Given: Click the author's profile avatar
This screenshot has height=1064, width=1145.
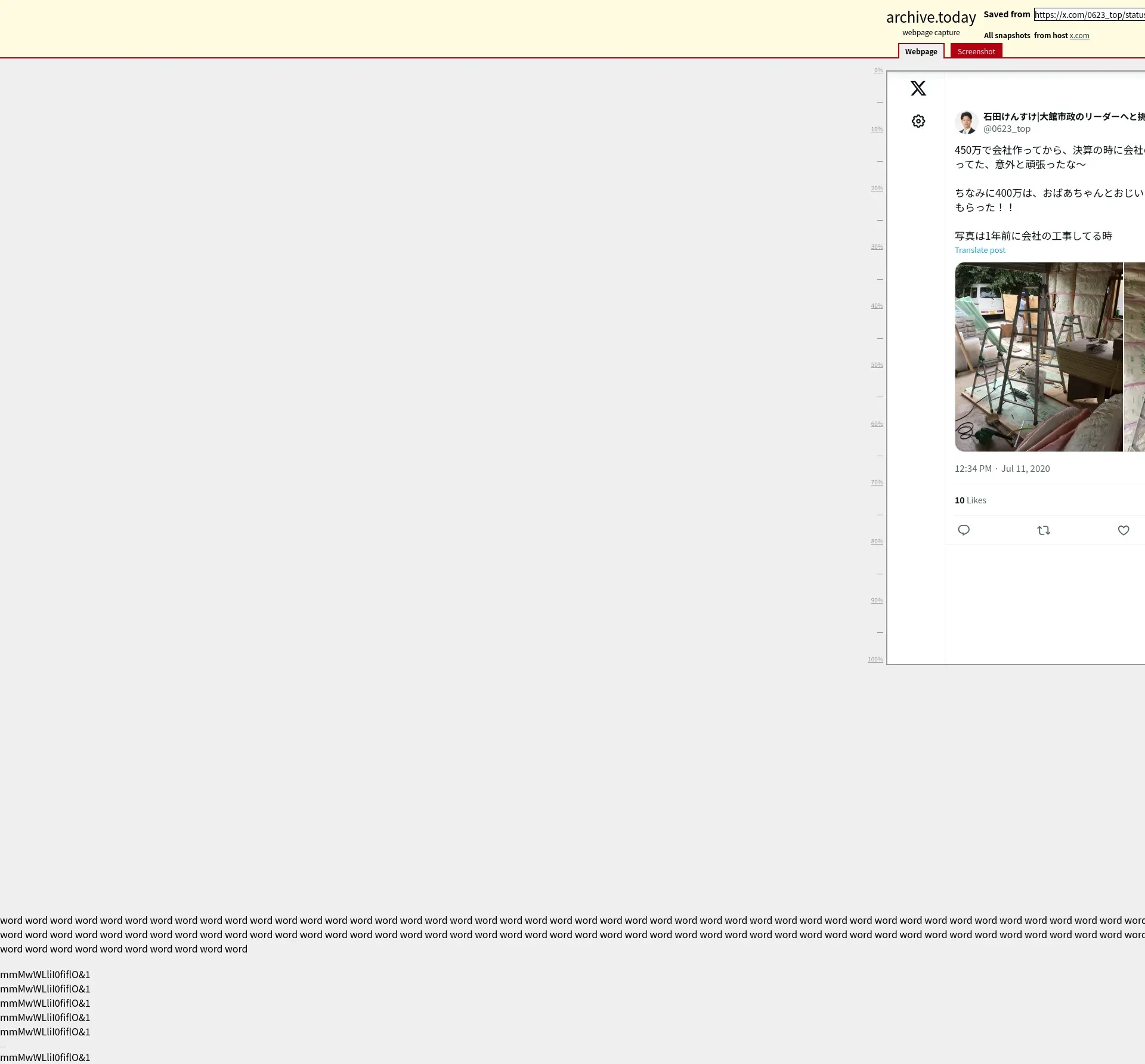Looking at the screenshot, I should pos(966,122).
